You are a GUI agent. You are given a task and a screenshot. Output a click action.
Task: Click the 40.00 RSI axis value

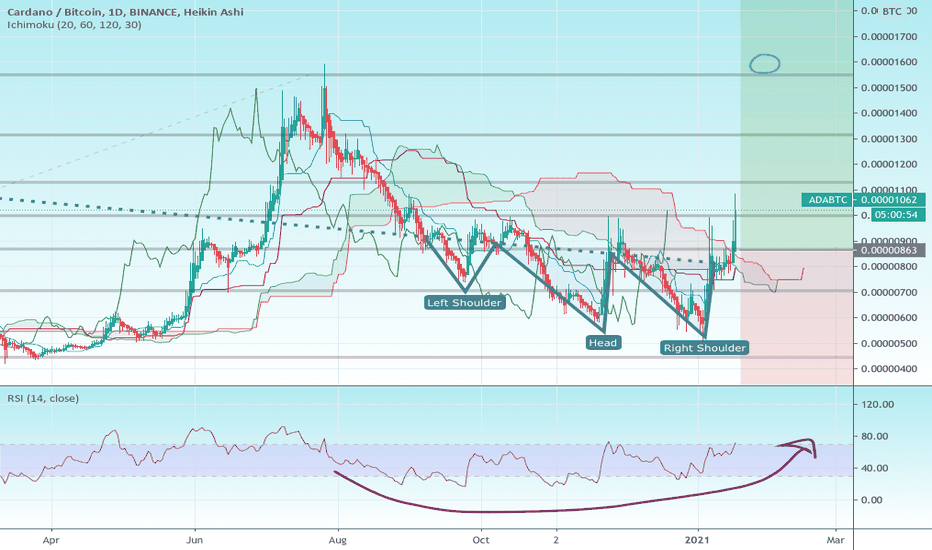tap(874, 468)
